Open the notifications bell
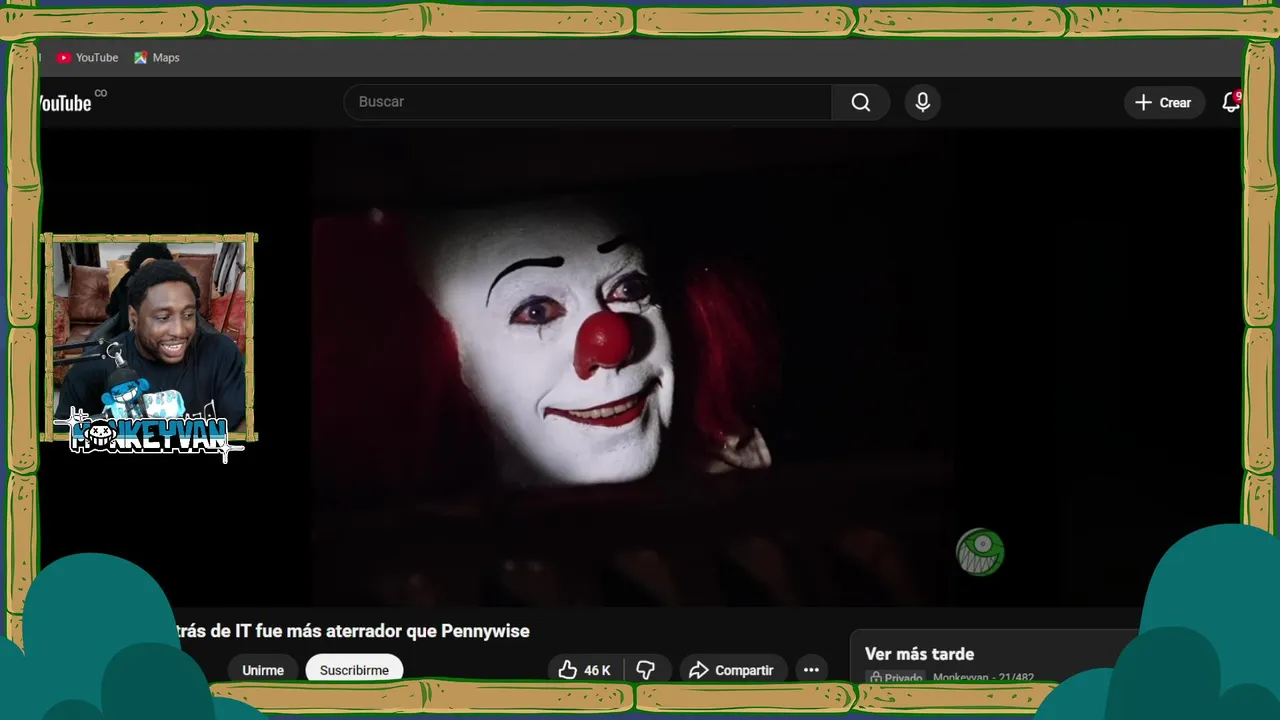Screen dimensions: 1280x720 (x=1230, y=102)
